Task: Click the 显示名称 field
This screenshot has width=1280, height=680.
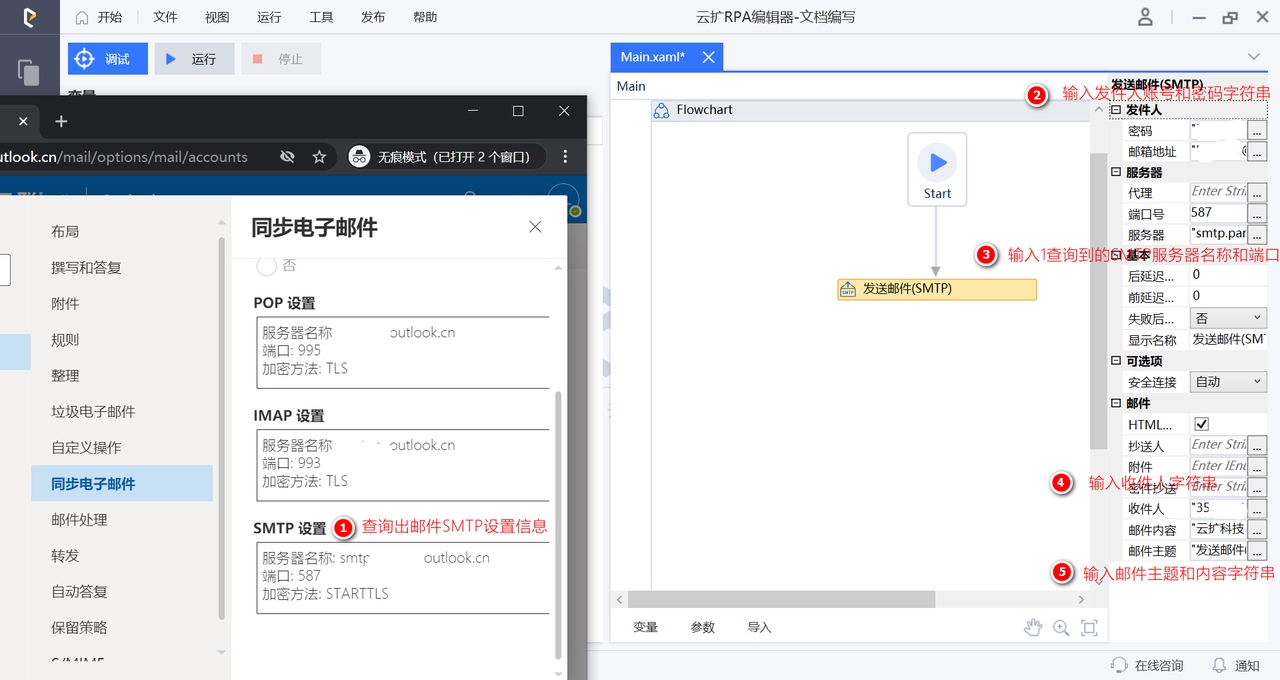Action: coord(1228,340)
